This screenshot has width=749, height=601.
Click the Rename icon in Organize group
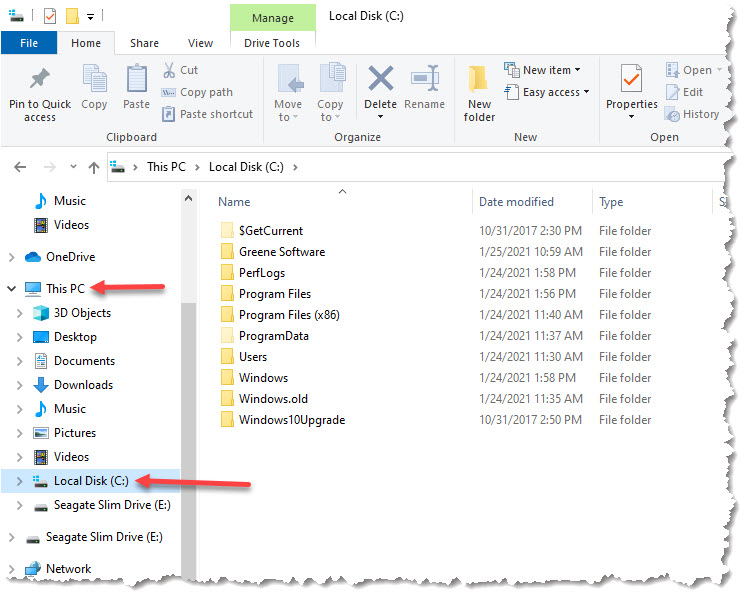coord(425,80)
